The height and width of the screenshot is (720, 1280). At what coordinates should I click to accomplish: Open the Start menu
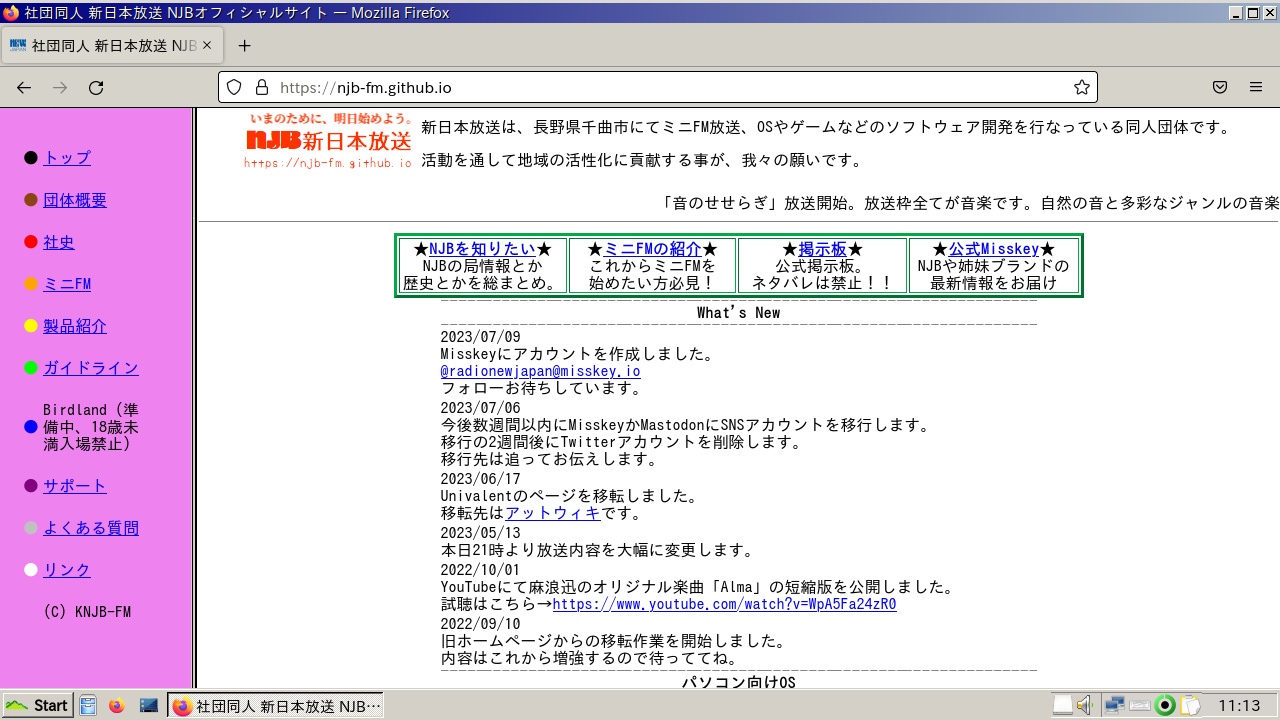pos(38,705)
